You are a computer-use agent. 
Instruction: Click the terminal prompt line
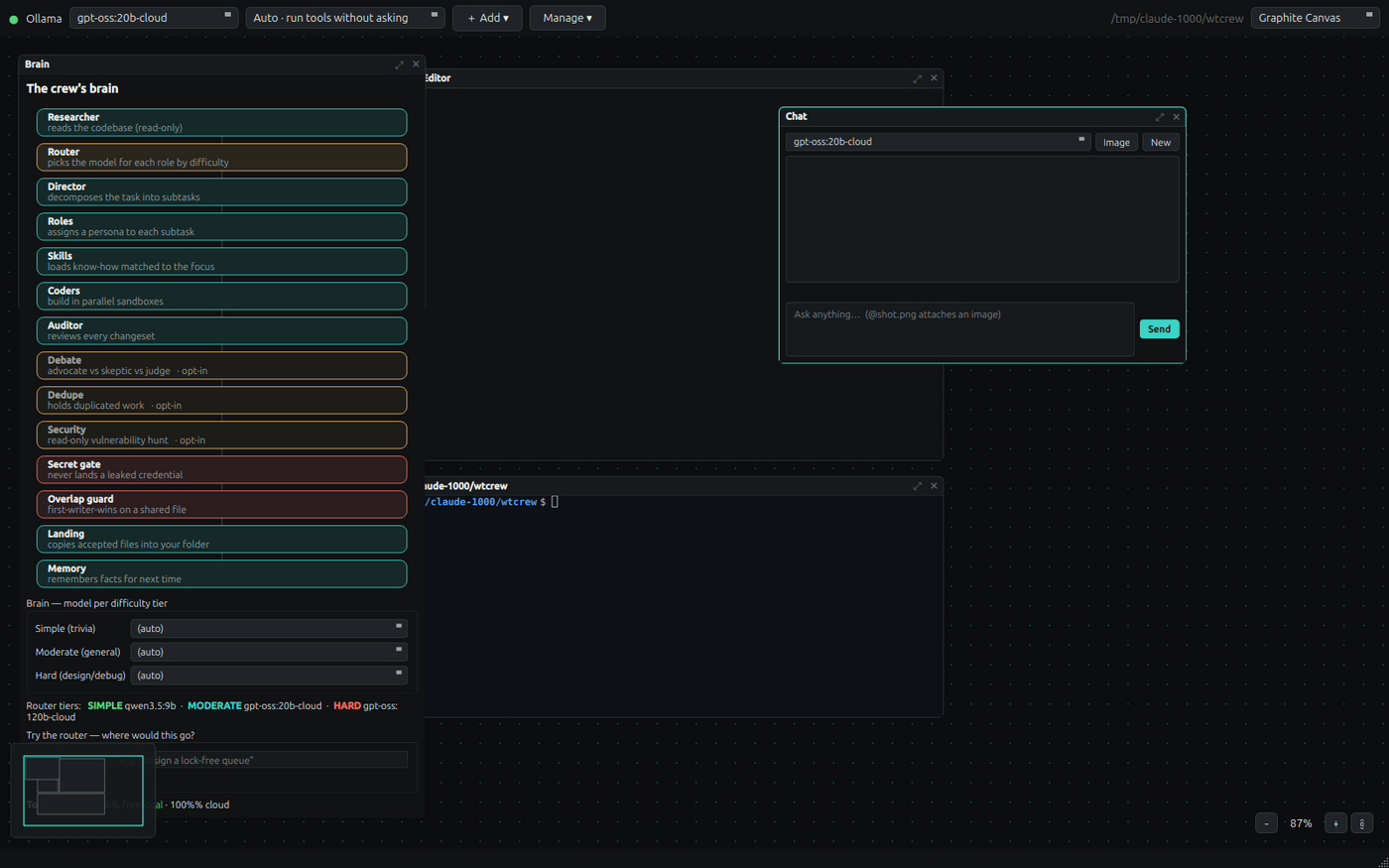[x=493, y=502]
